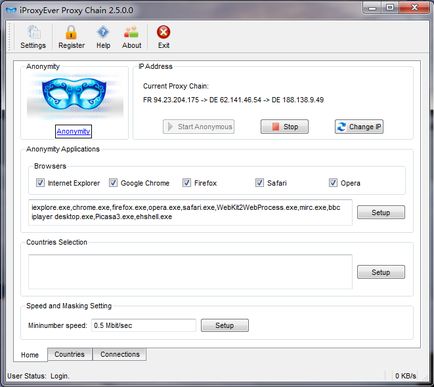Click the Start Anonymous button

click(x=199, y=127)
